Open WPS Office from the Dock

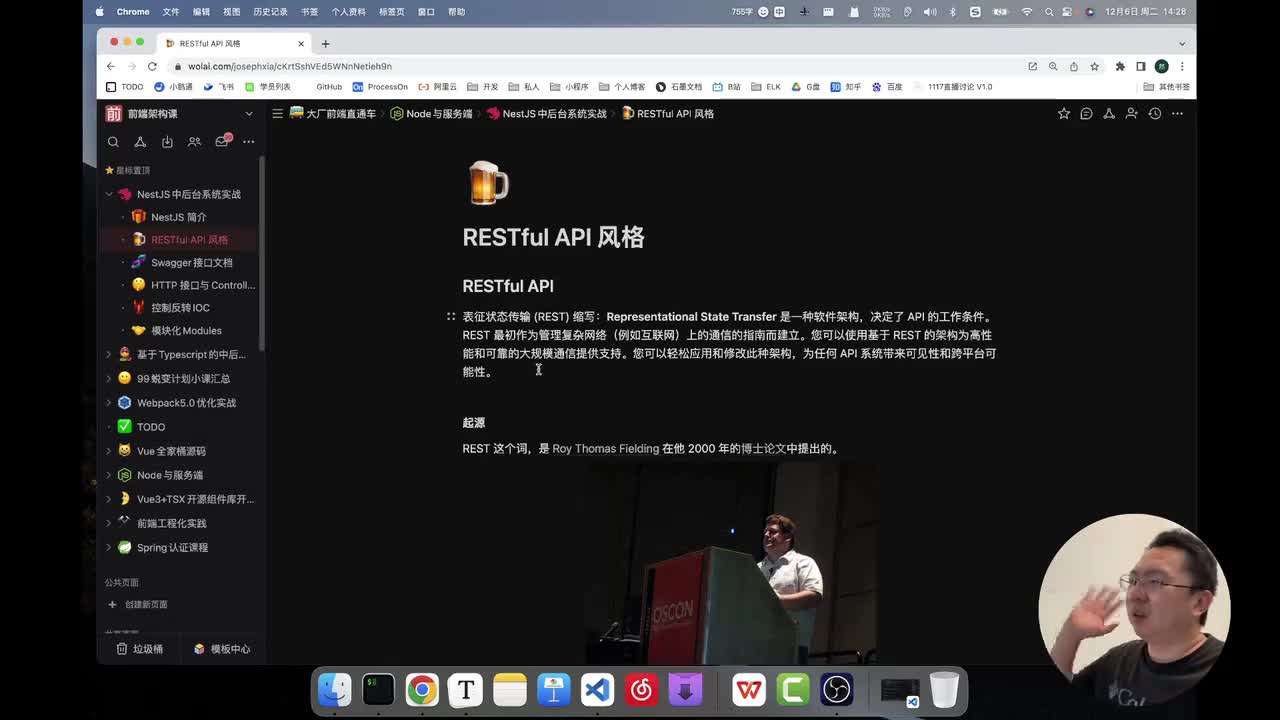click(749, 690)
